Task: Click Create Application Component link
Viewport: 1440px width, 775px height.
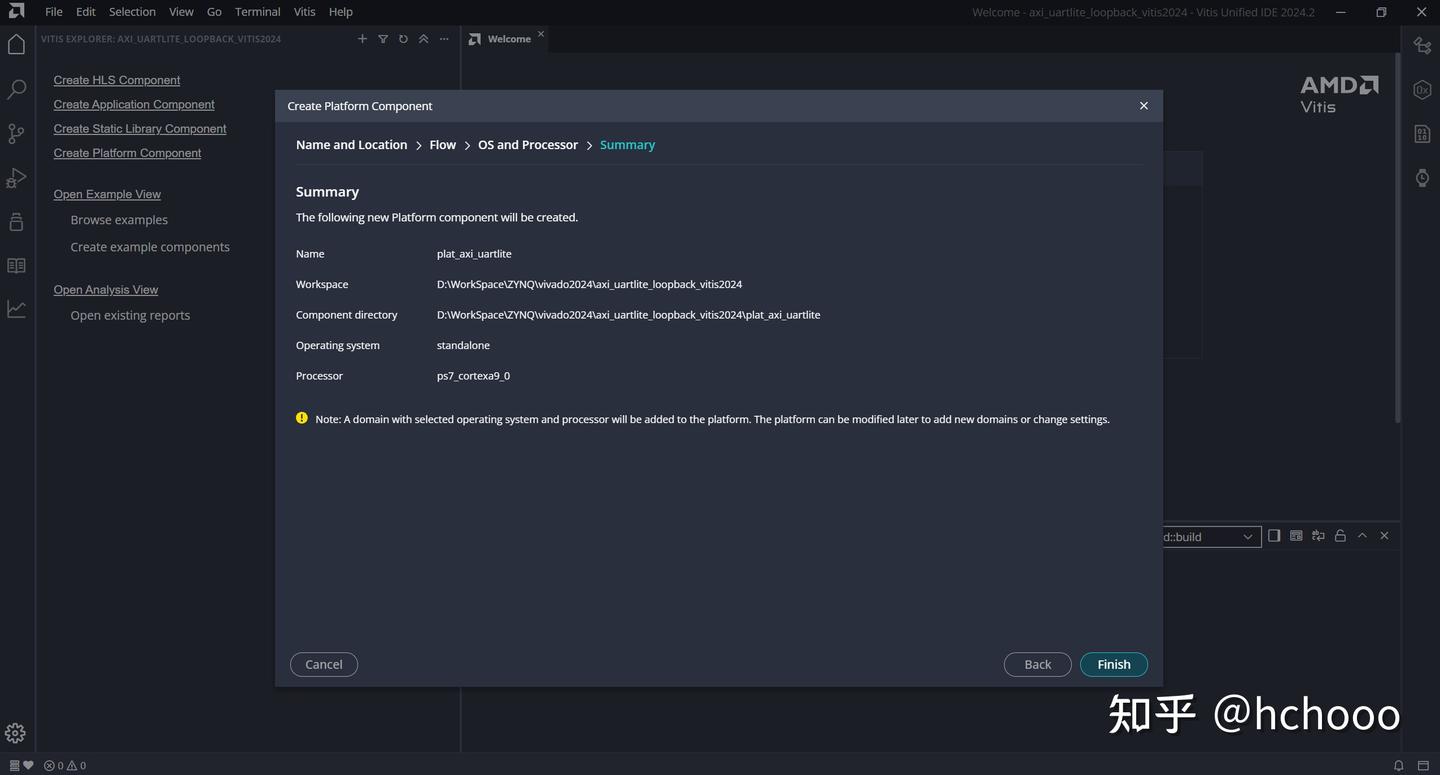Action: [134, 104]
